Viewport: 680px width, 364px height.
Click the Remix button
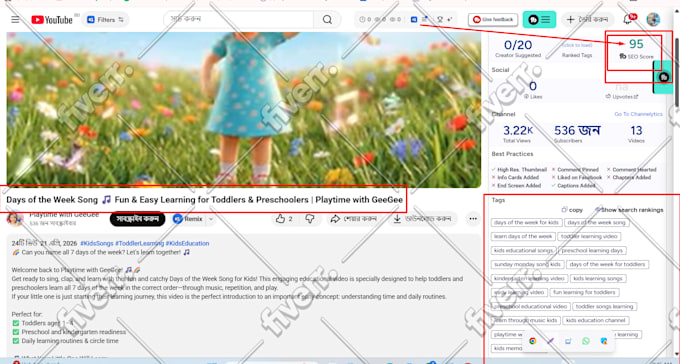click(188, 219)
